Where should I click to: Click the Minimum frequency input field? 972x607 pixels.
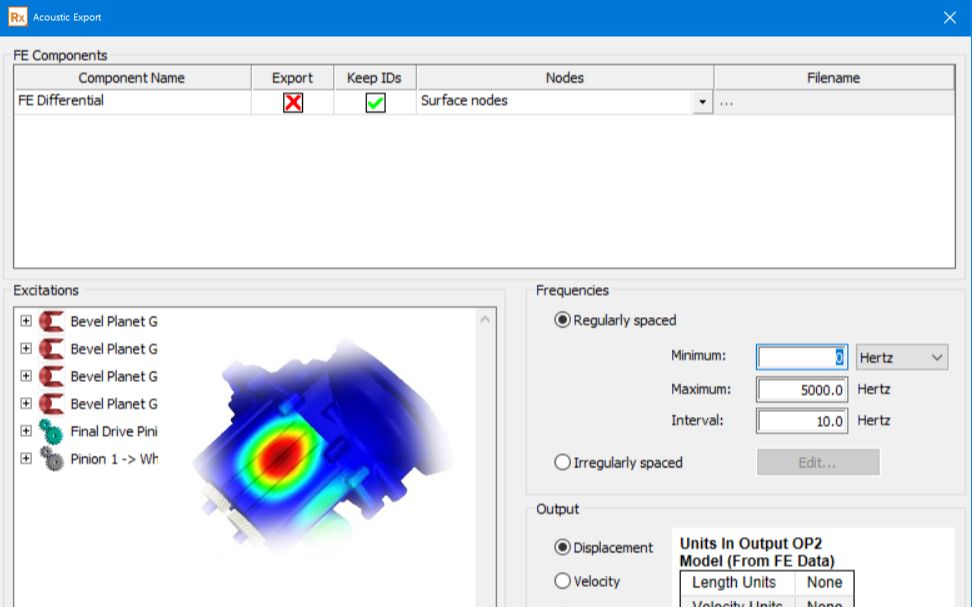point(802,358)
